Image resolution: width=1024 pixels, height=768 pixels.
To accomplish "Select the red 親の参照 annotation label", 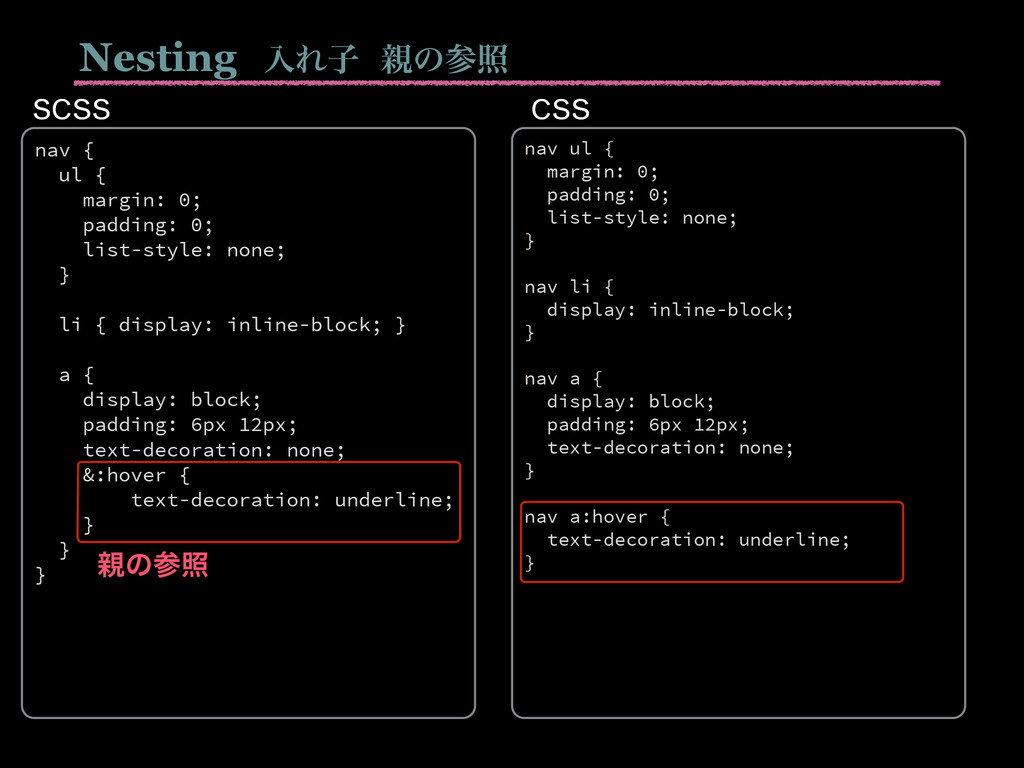I will (153, 565).
